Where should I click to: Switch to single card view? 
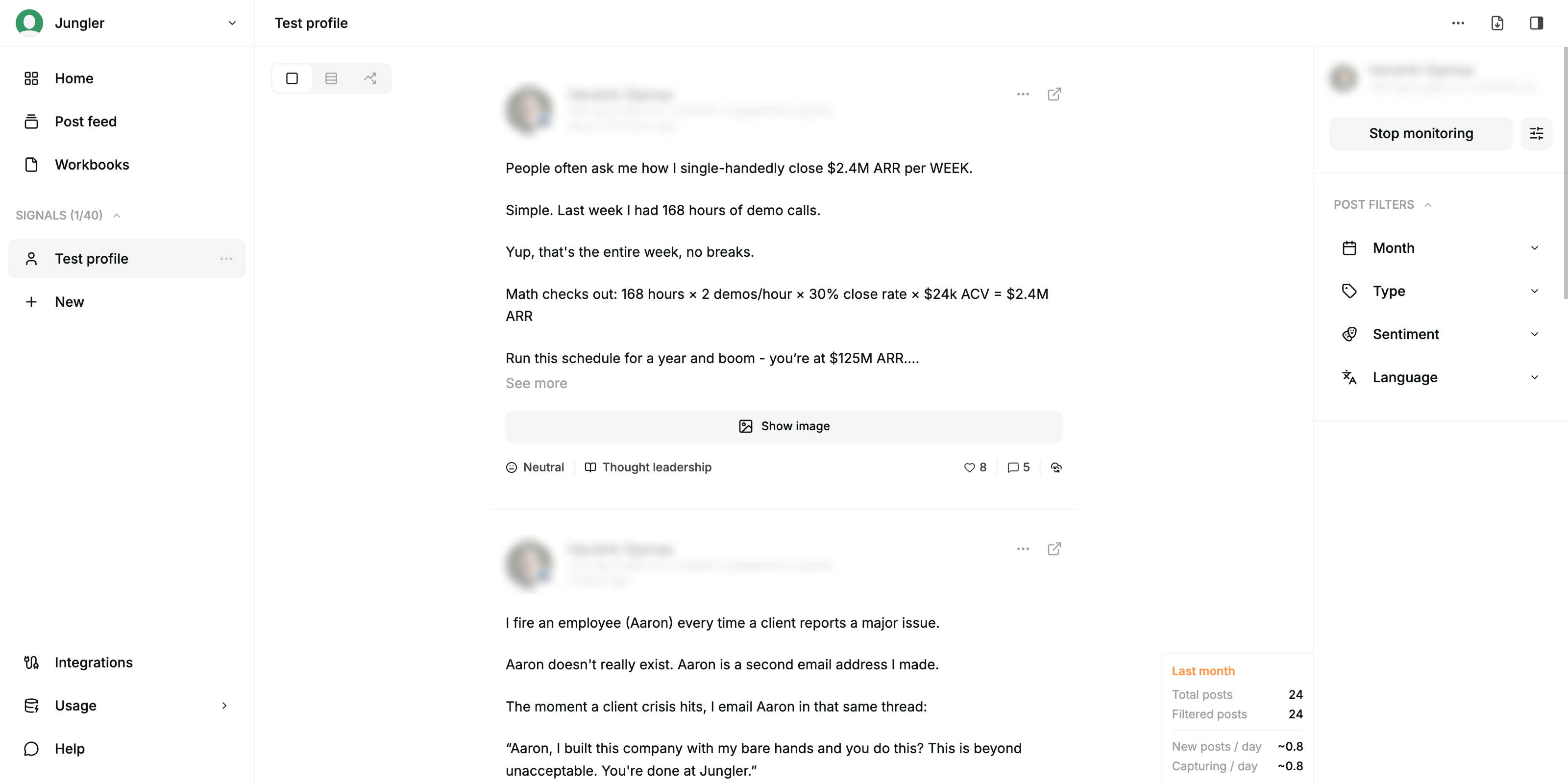292,78
